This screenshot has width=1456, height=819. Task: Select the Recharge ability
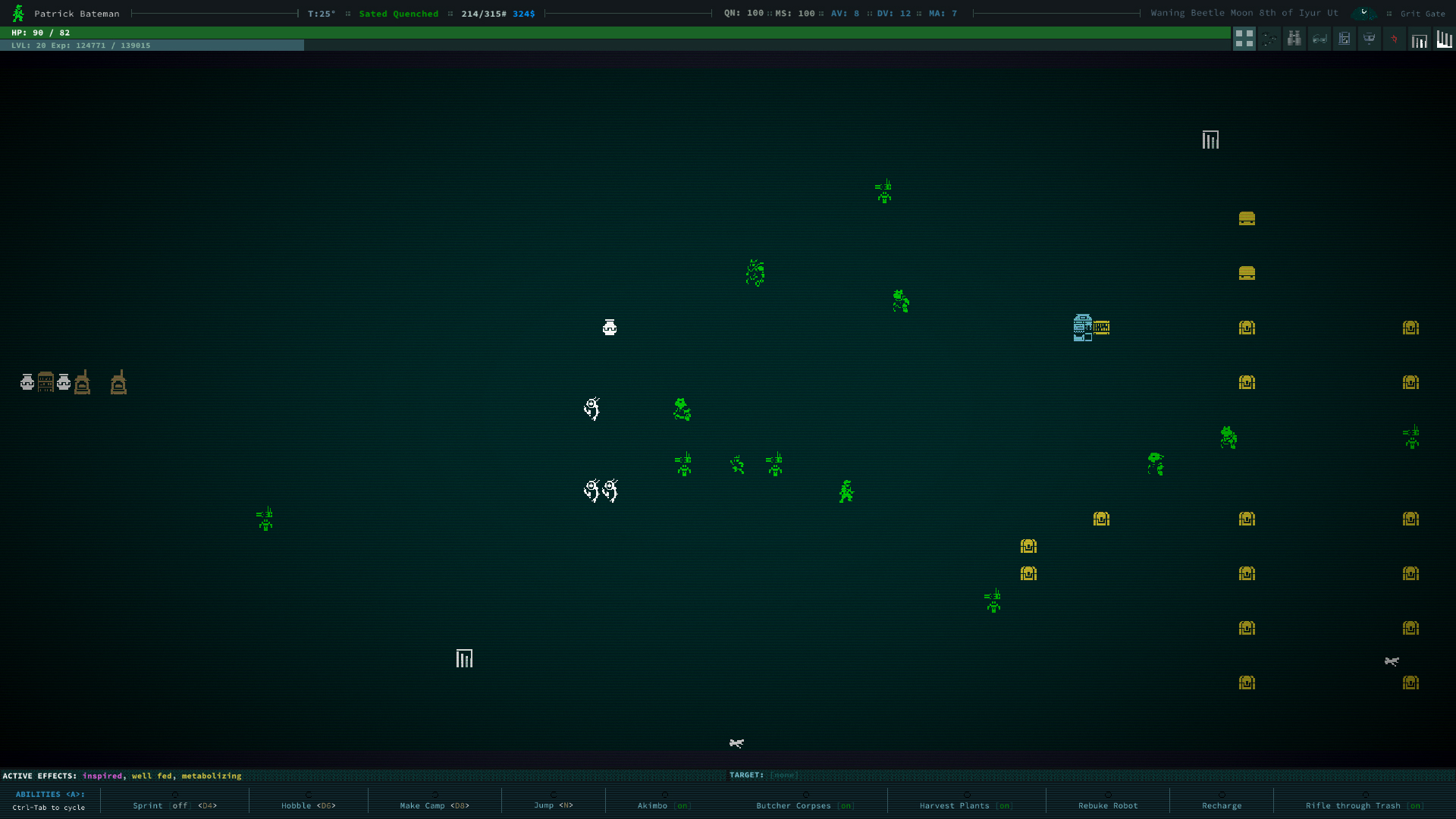pyautogui.click(x=1222, y=805)
